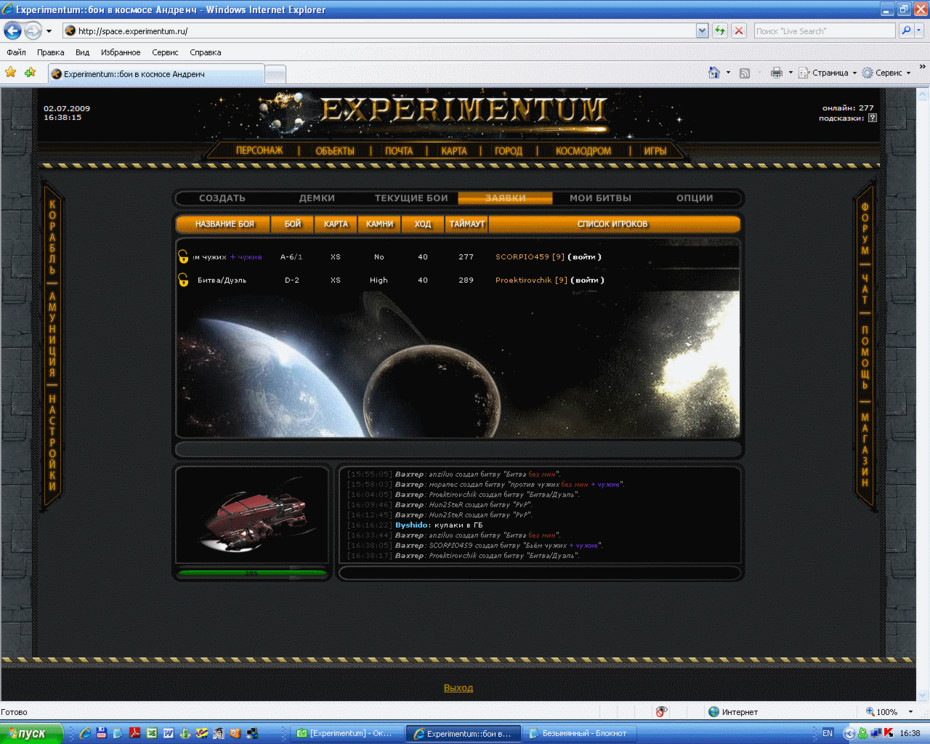Open the КОСМОДРОМ game menu
The width and height of the screenshot is (930, 744).
point(583,151)
